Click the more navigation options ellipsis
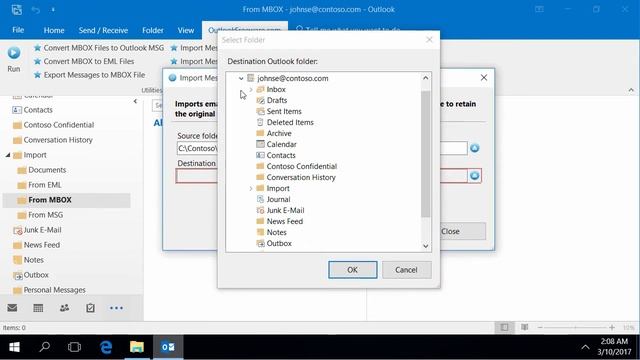The height and width of the screenshot is (360, 640). click(x=116, y=308)
